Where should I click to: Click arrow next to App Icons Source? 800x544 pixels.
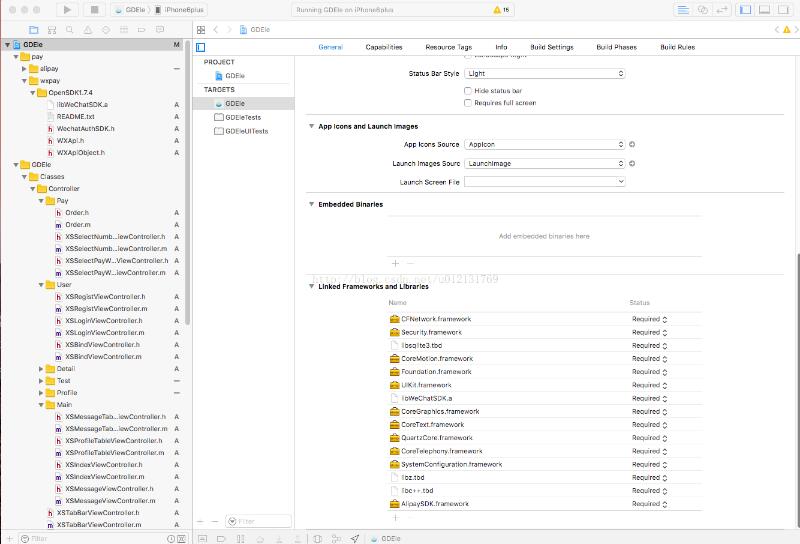pos(632,144)
